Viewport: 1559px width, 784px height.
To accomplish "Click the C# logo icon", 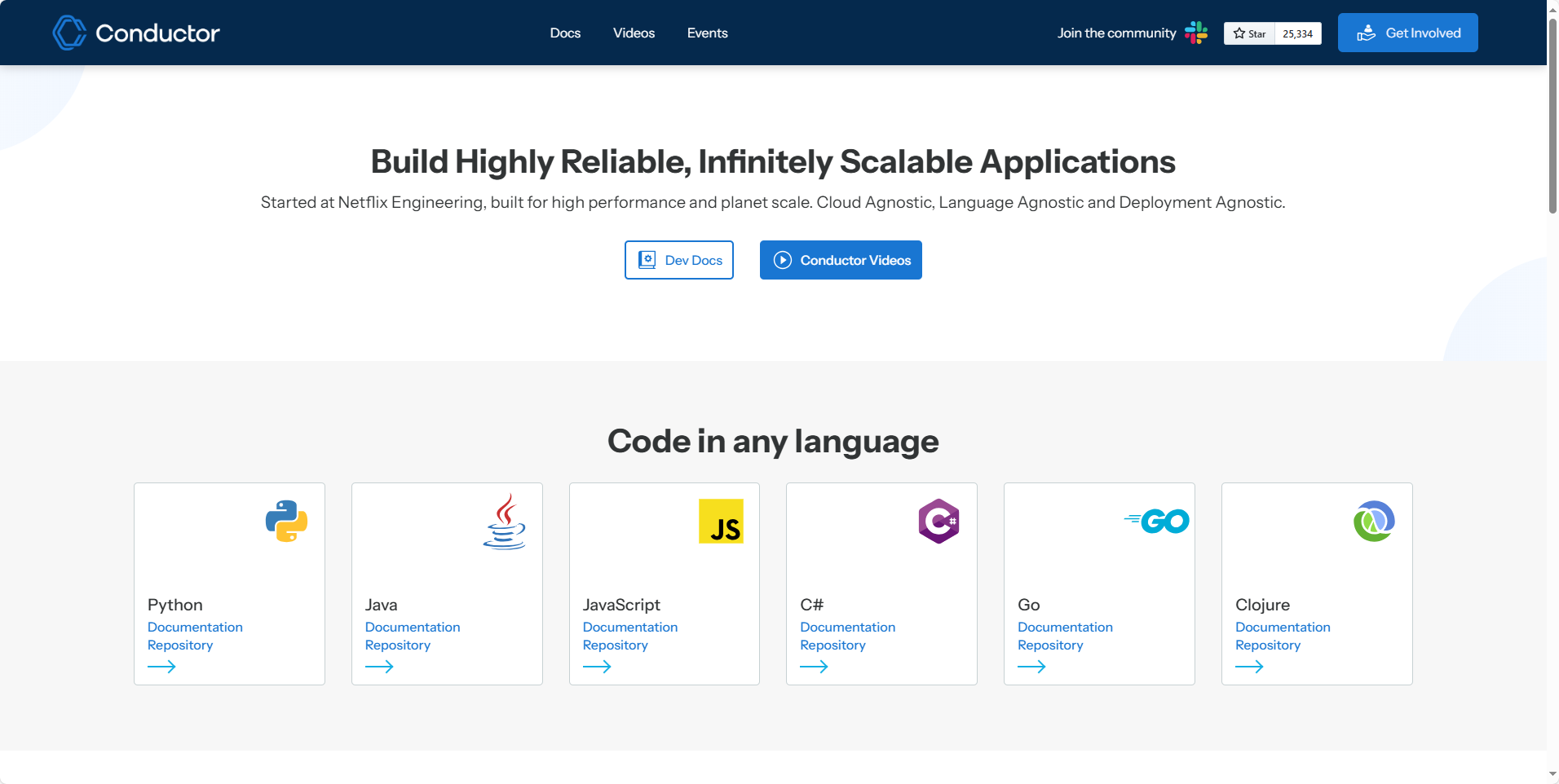I will 938,521.
